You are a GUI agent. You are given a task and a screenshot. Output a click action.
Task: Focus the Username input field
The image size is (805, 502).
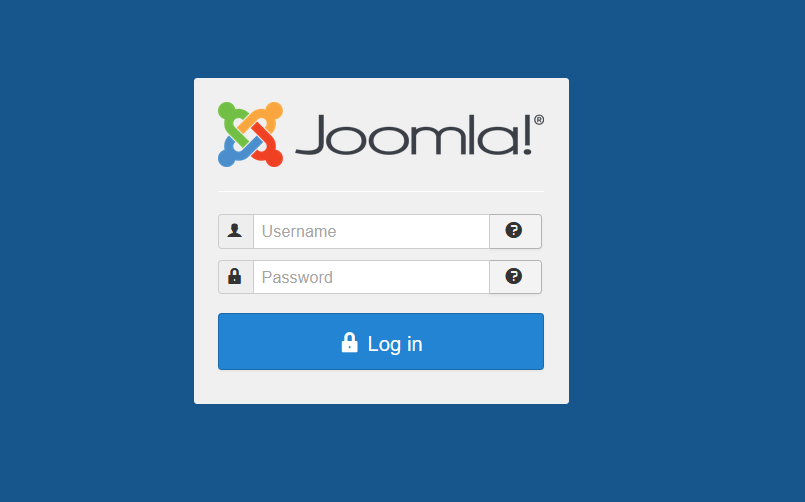(x=371, y=231)
